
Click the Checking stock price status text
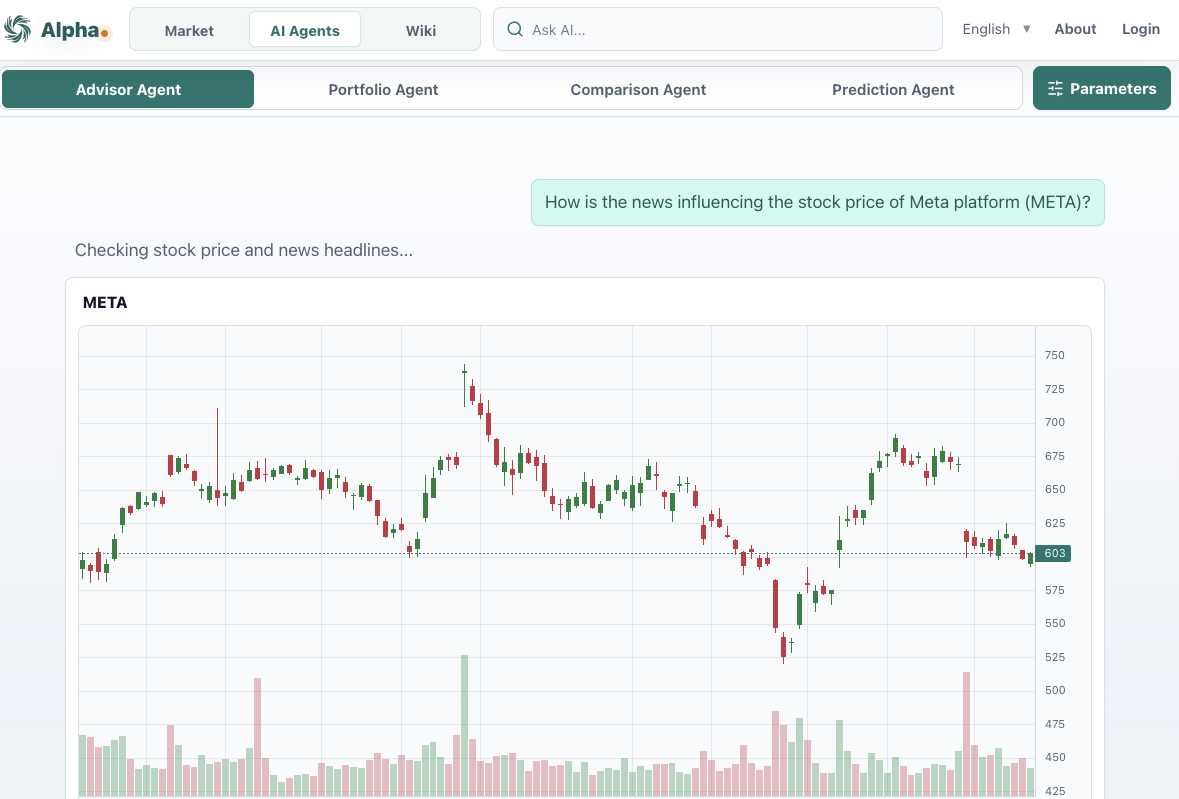click(x=244, y=250)
